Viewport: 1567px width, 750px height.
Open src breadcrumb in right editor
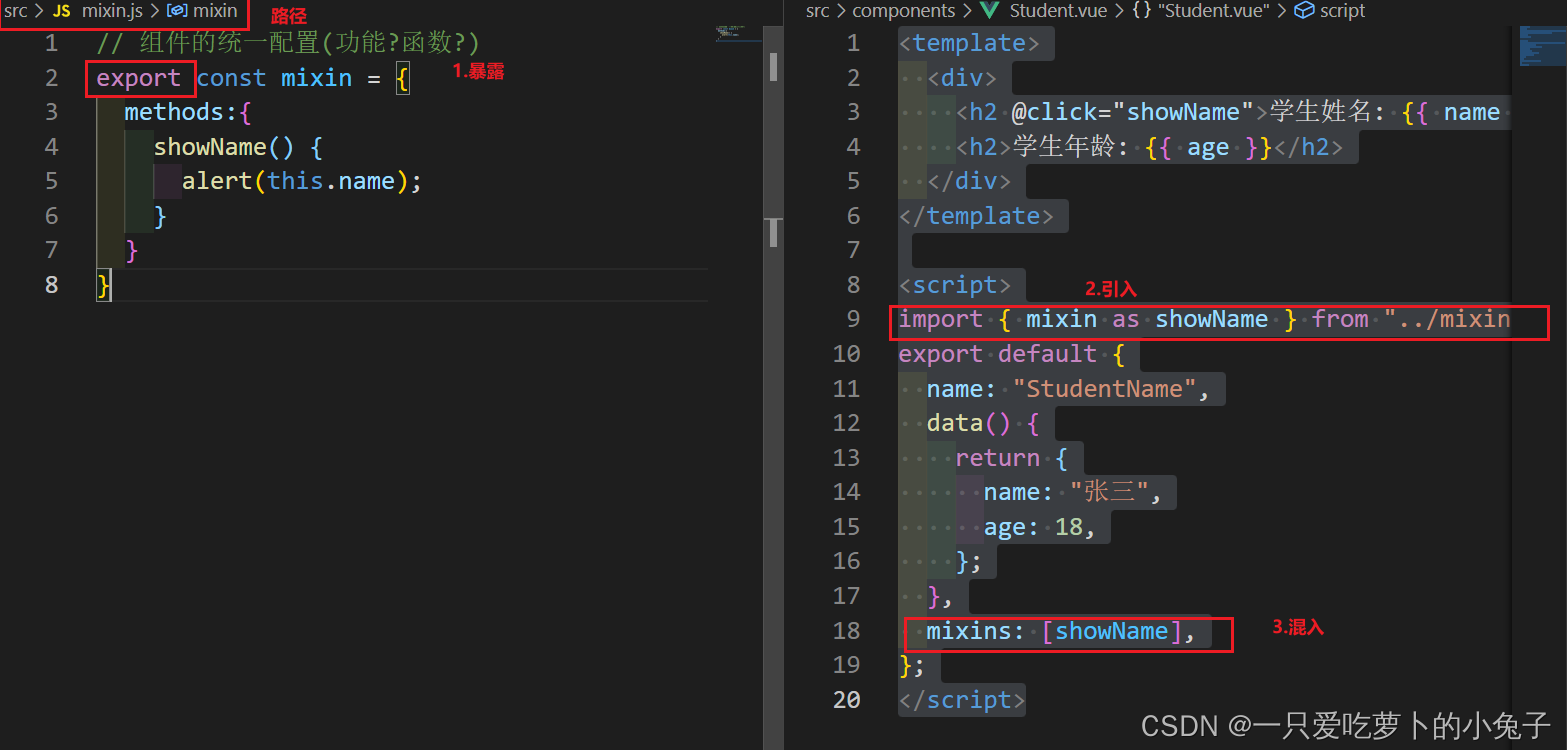coord(818,11)
